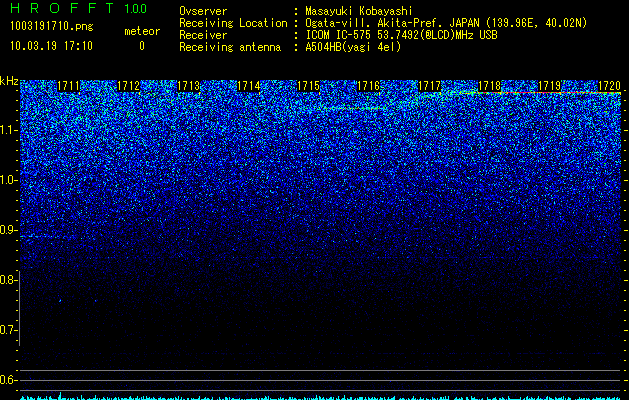Click the 1719 time marker
Image resolution: width=629 pixels, height=400 pixels.
[549, 86]
